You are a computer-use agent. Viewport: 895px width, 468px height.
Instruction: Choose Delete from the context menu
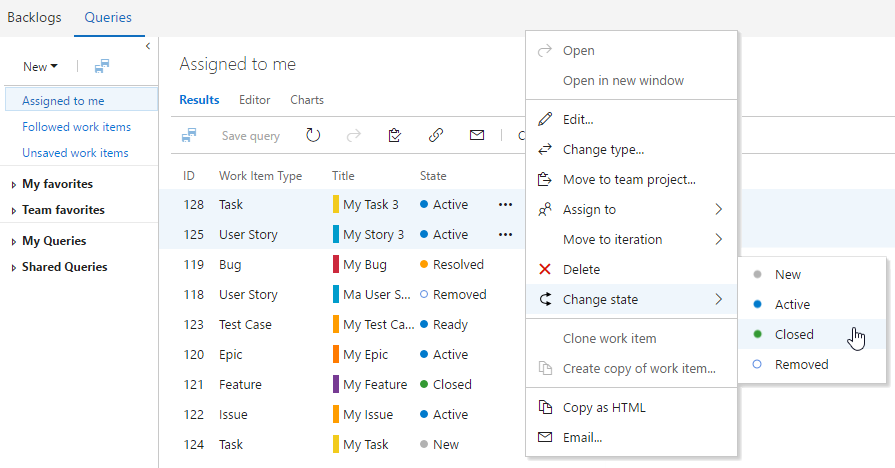pyautogui.click(x=581, y=269)
